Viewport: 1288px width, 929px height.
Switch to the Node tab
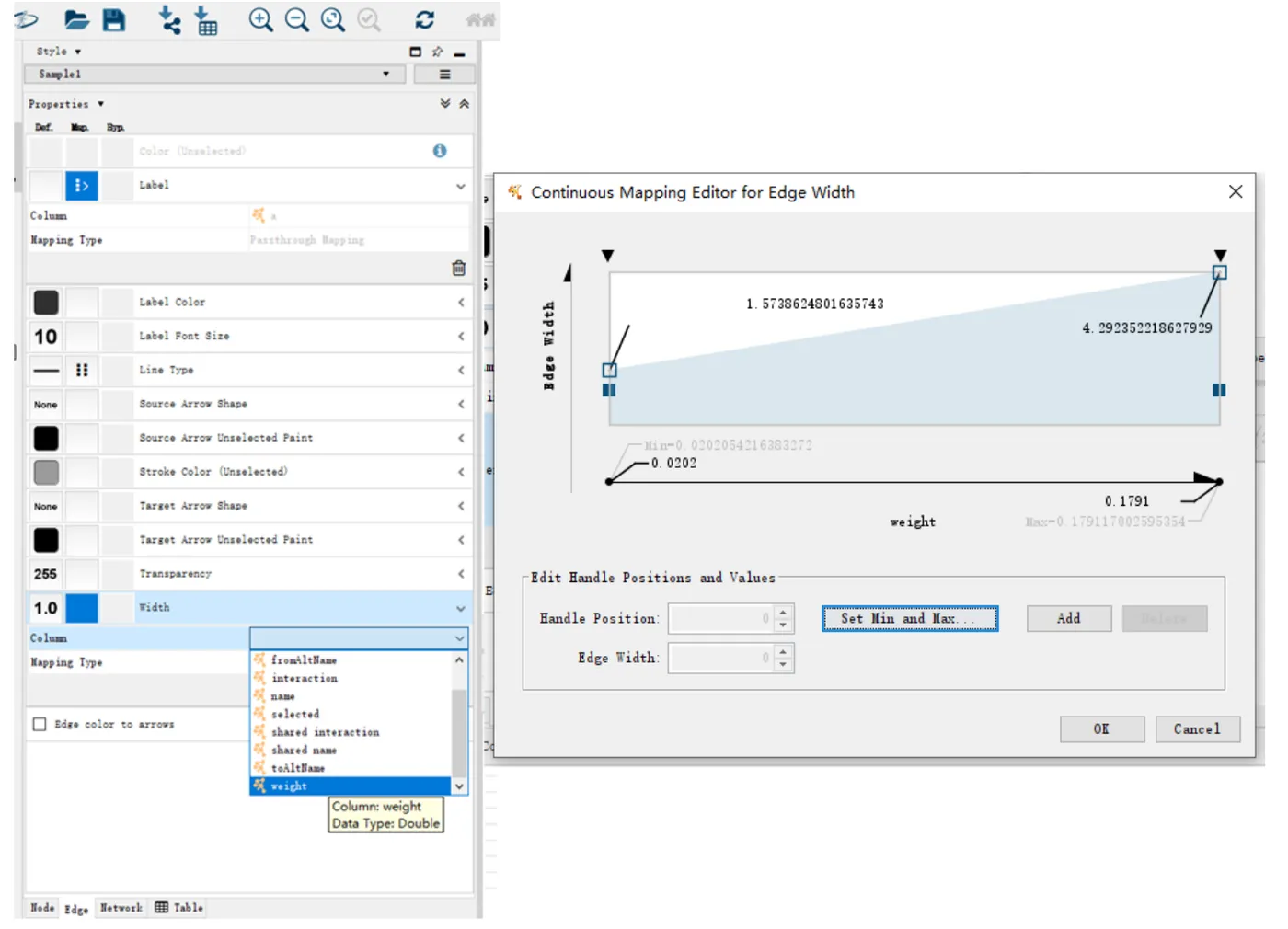pyautogui.click(x=42, y=908)
